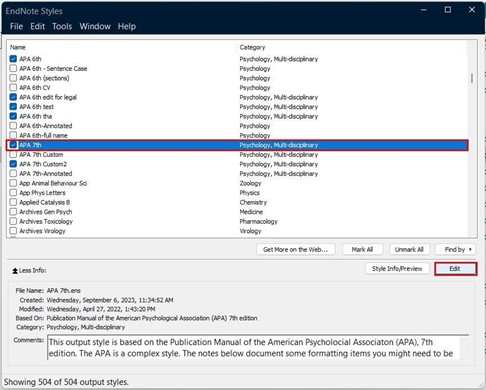The image size is (486, 390).
Task: Check the App Phys Letters style
Action: (x=13, y=193)
